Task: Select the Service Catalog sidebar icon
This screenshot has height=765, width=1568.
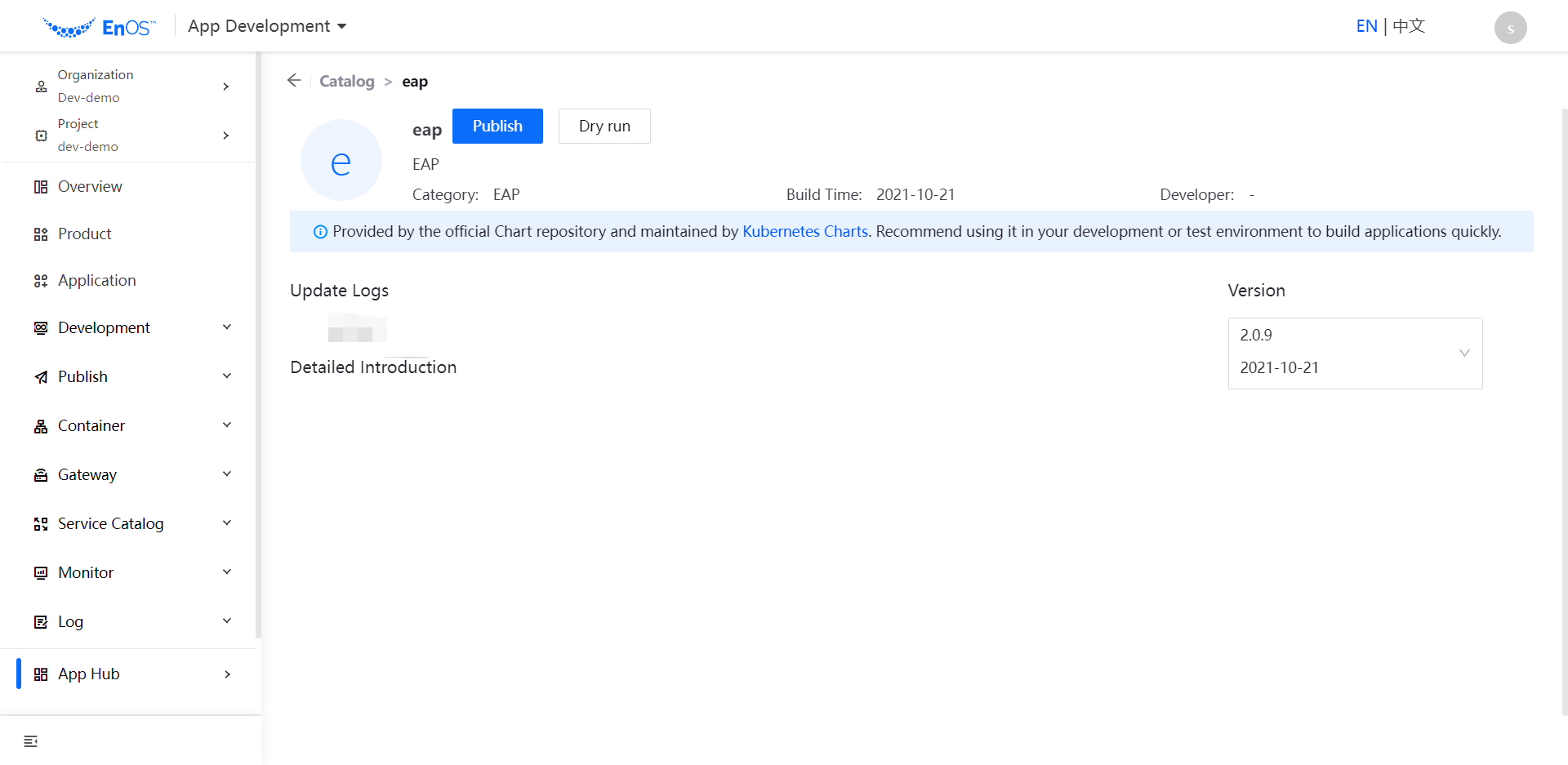Action: tap(41, 523)
